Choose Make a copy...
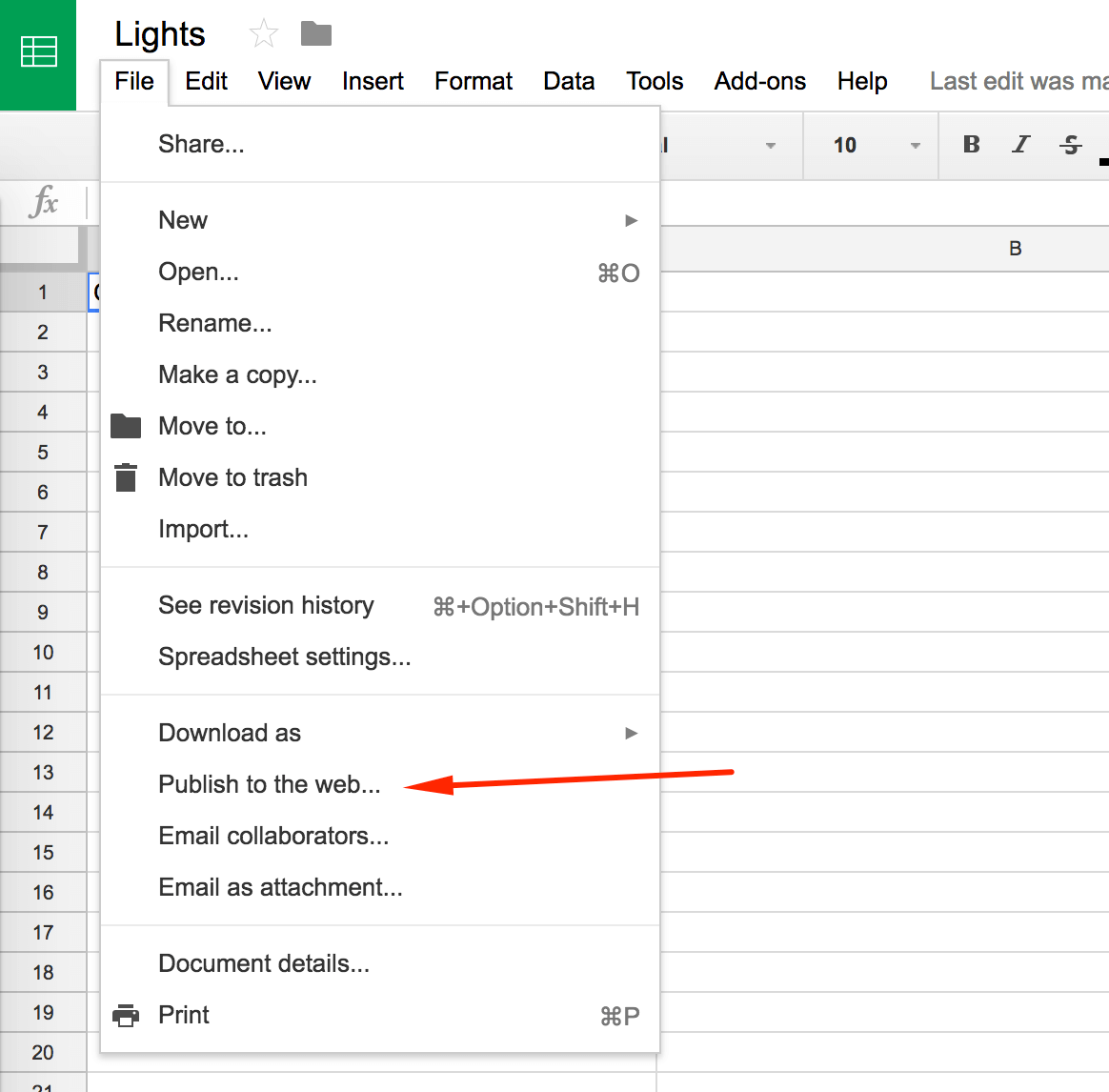 click(380, 374)
